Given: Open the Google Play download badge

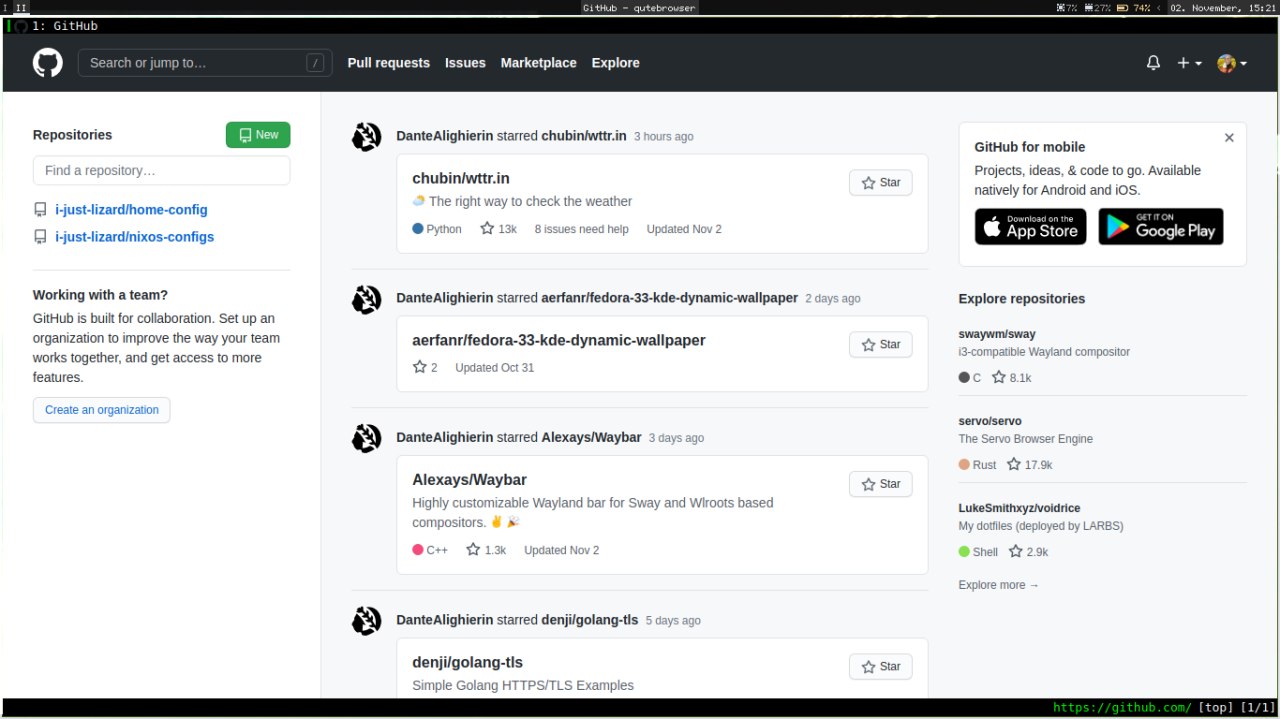Looking at the screenshot, I should coord(1161,227).
